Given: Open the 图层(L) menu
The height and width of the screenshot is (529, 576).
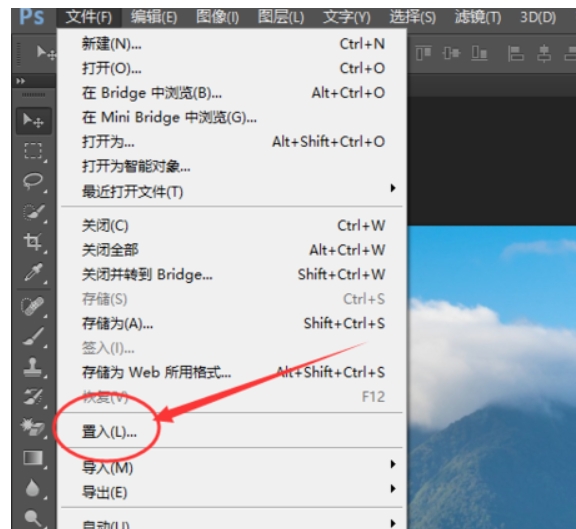Looking at the screenshot, I should (x=281, y=17).
